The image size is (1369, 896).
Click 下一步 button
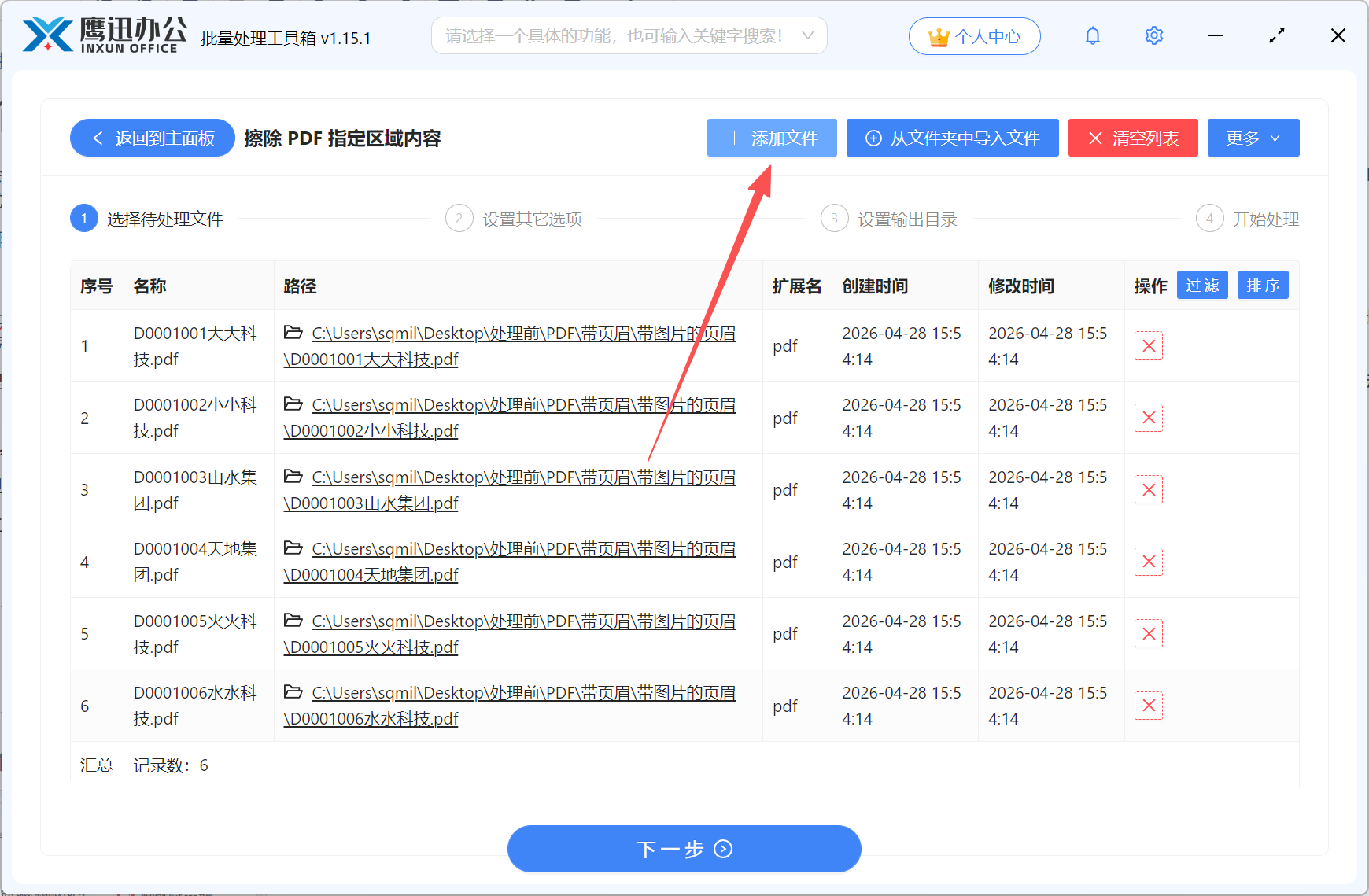(684, 849)
